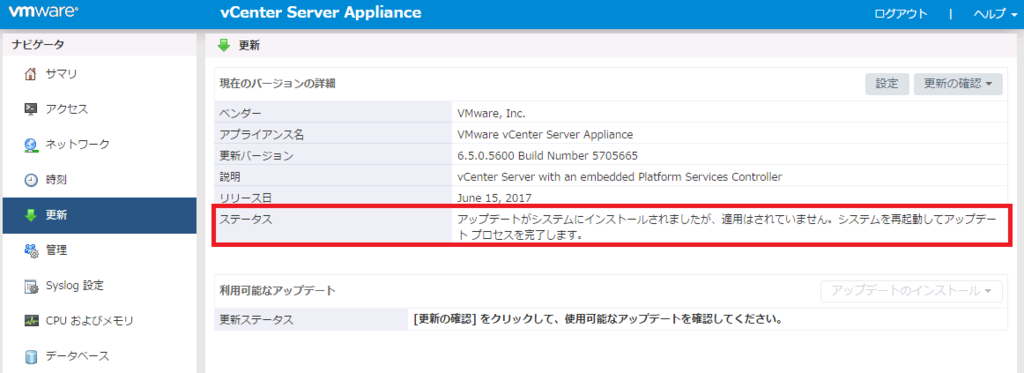This screenshot has width=1024, height=373.
Task: Click the サマリ house icon
Action: point(31,74)
